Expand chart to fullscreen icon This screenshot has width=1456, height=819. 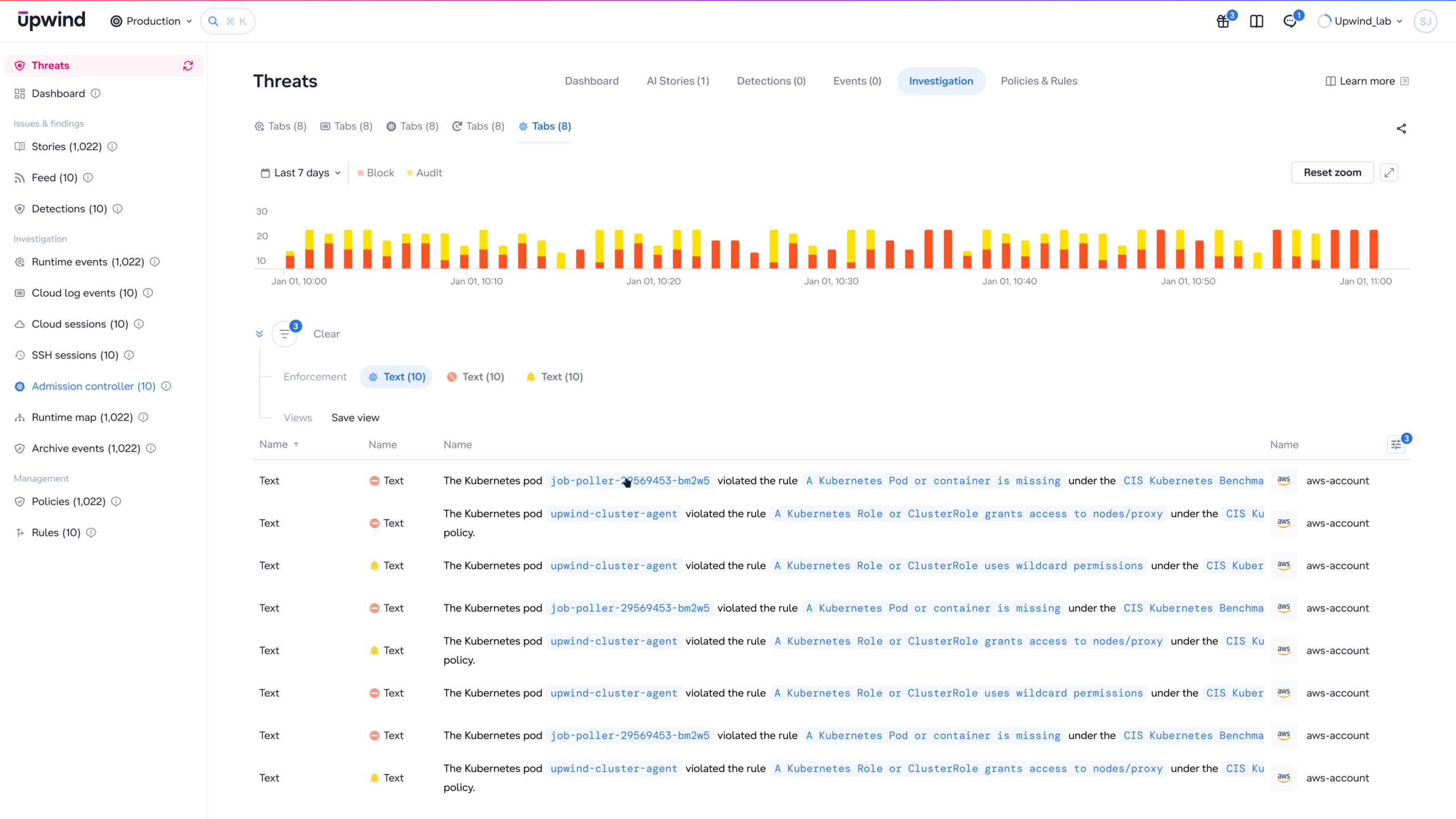coord(1389,172)
